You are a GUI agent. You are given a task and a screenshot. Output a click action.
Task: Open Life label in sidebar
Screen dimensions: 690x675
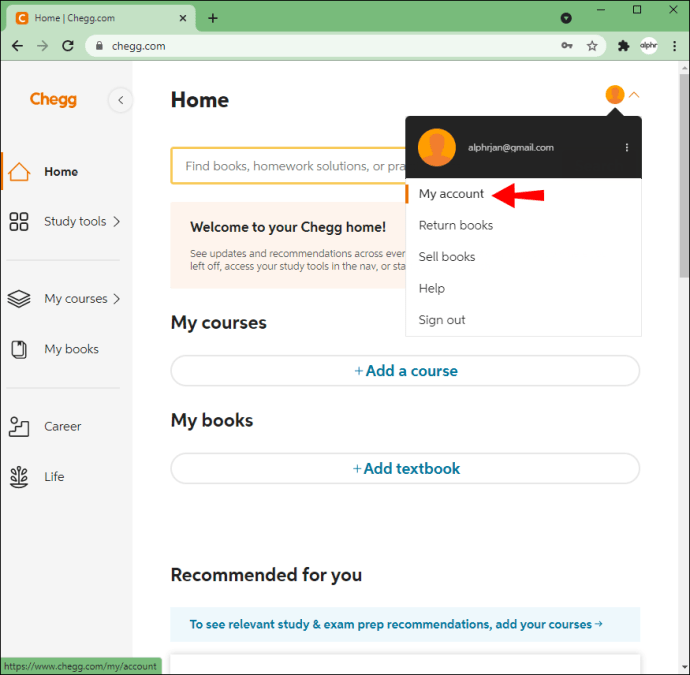(54, 477)
